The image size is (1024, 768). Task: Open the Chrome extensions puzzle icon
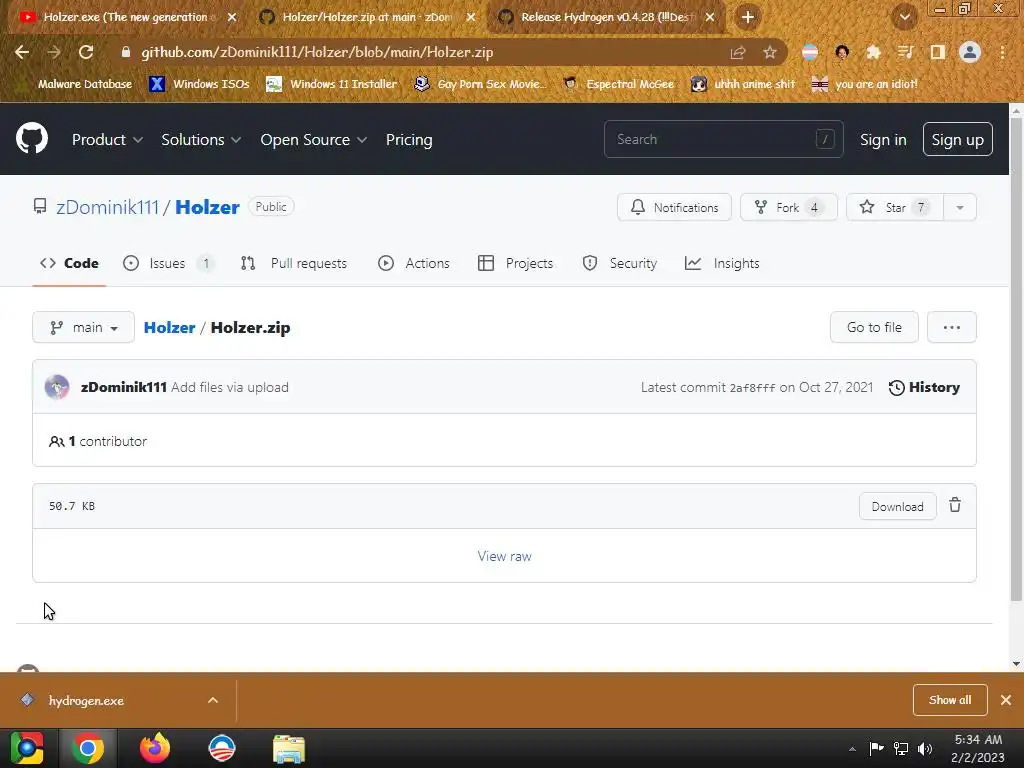[x=873, y=52]
